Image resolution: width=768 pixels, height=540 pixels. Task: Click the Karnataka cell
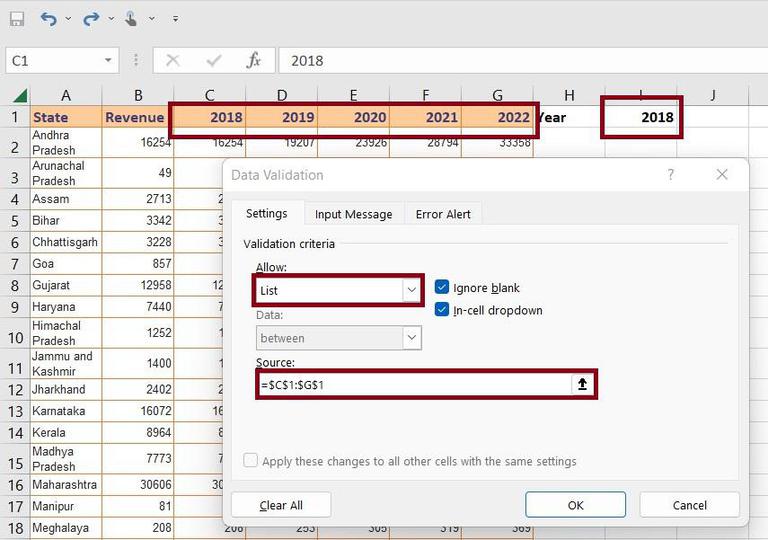click(x=66, y=411)
